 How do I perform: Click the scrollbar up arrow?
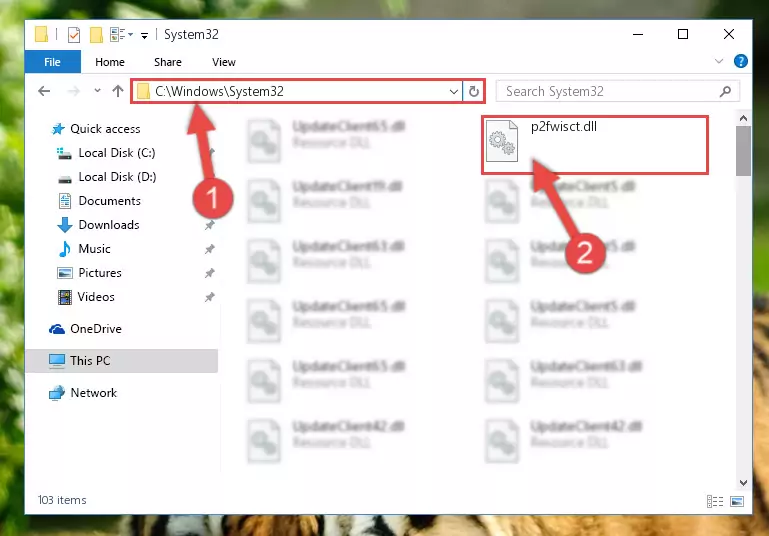[x=743, y=118]
